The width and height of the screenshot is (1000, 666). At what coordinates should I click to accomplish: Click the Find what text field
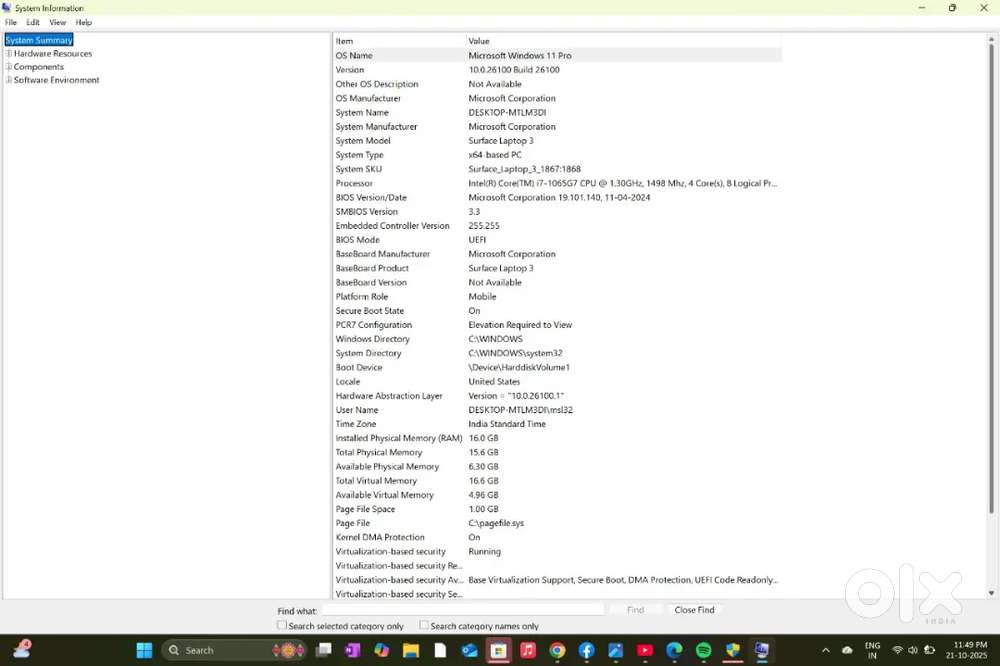pos(462,610)
